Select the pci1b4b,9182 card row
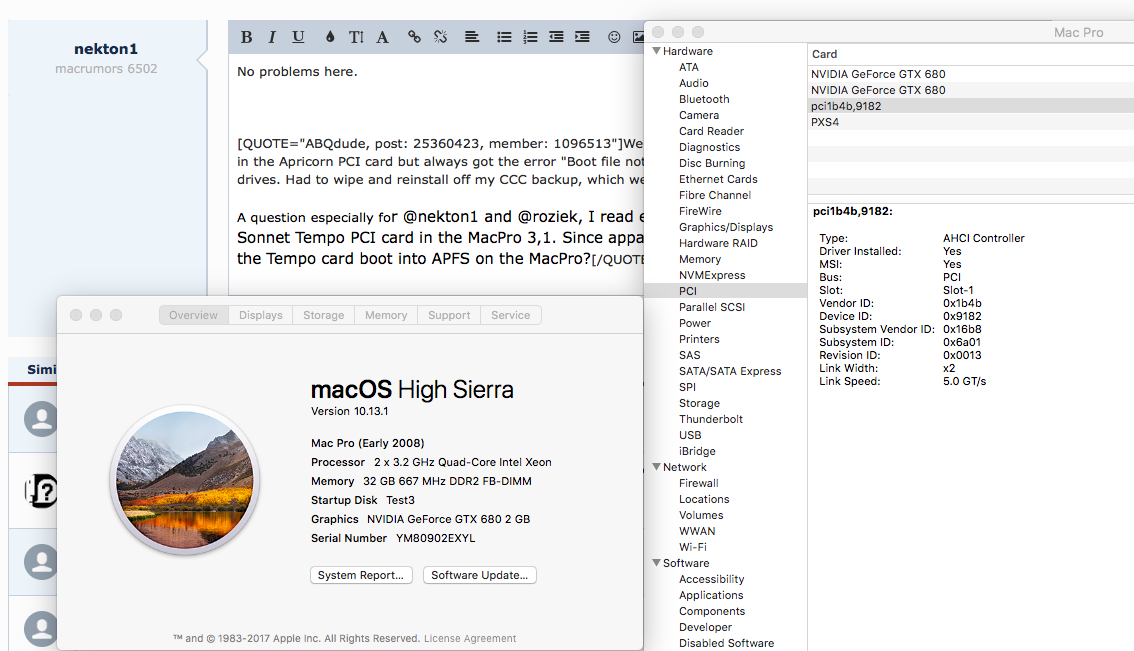 [x=971, y=106]
